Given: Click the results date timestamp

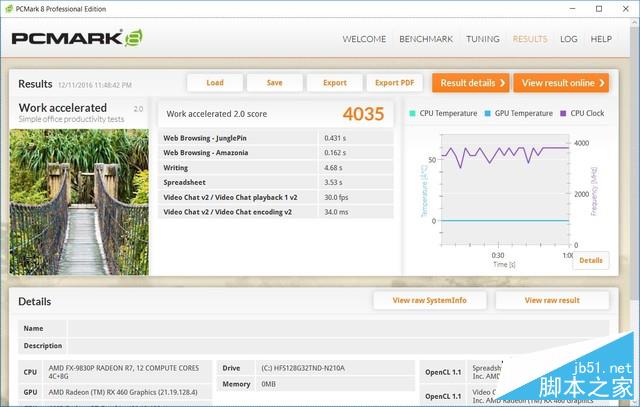Looking at the screenshot, I should coord(95,85).
